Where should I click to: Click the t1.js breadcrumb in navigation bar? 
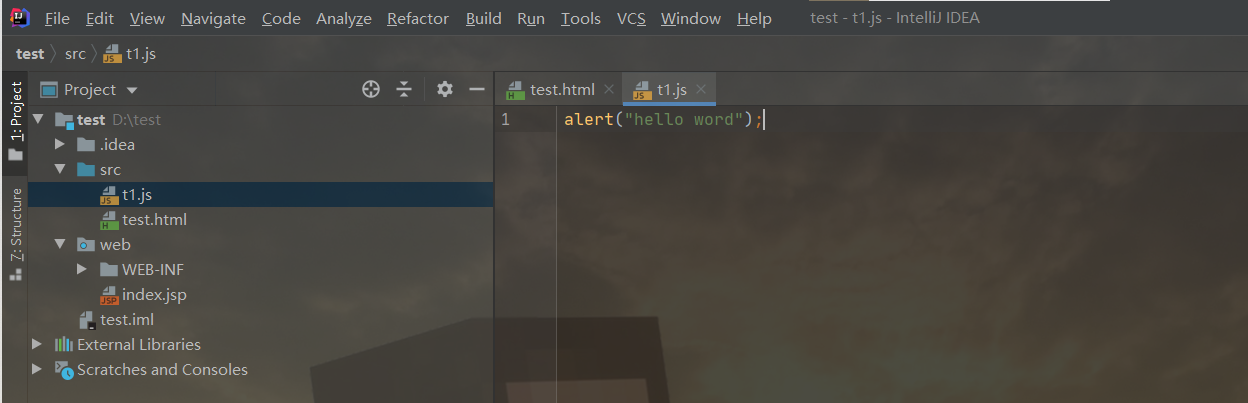129,54
